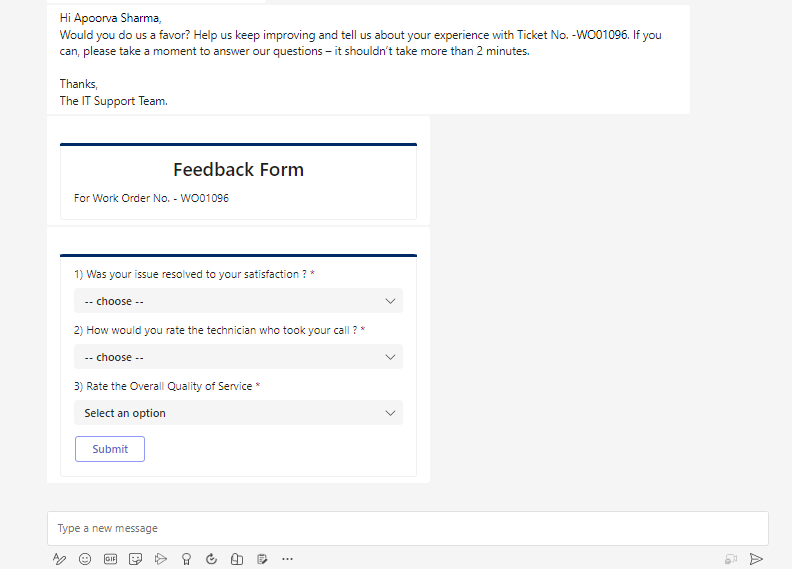Open more messaging extensions ellipsis
This screenshot has height=569, width=792.
(288, 559)
